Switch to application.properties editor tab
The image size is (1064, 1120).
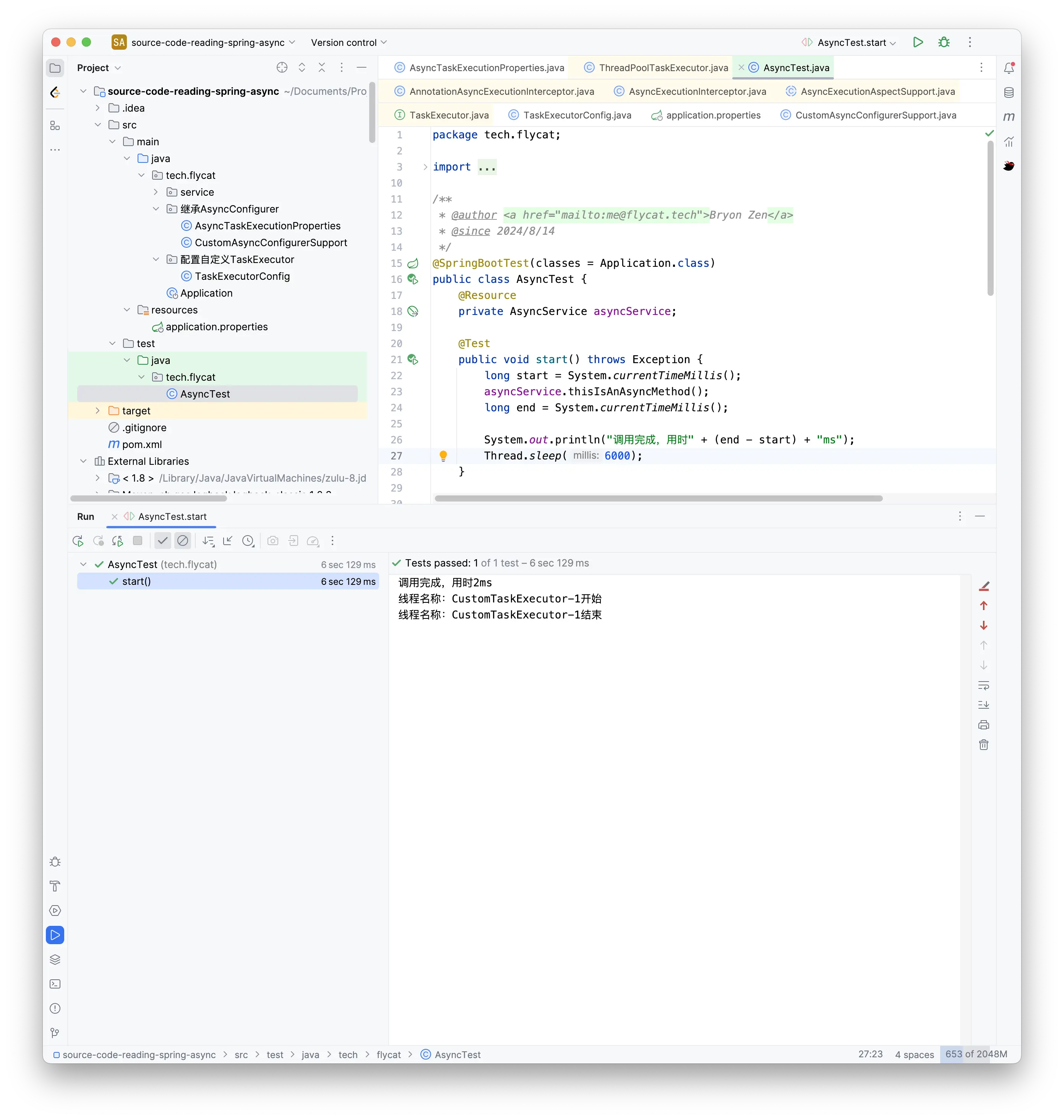(706, 115)
